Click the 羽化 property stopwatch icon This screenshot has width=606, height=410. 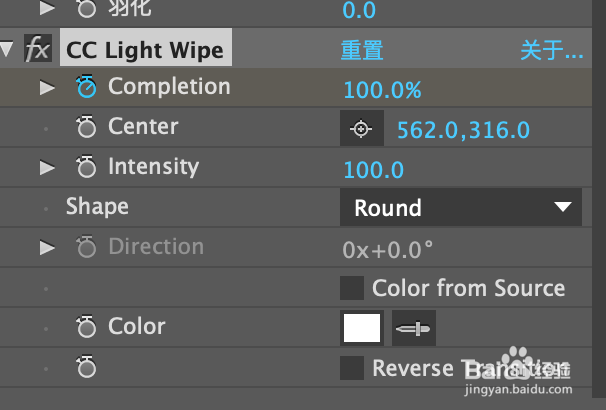pos(86,9)
